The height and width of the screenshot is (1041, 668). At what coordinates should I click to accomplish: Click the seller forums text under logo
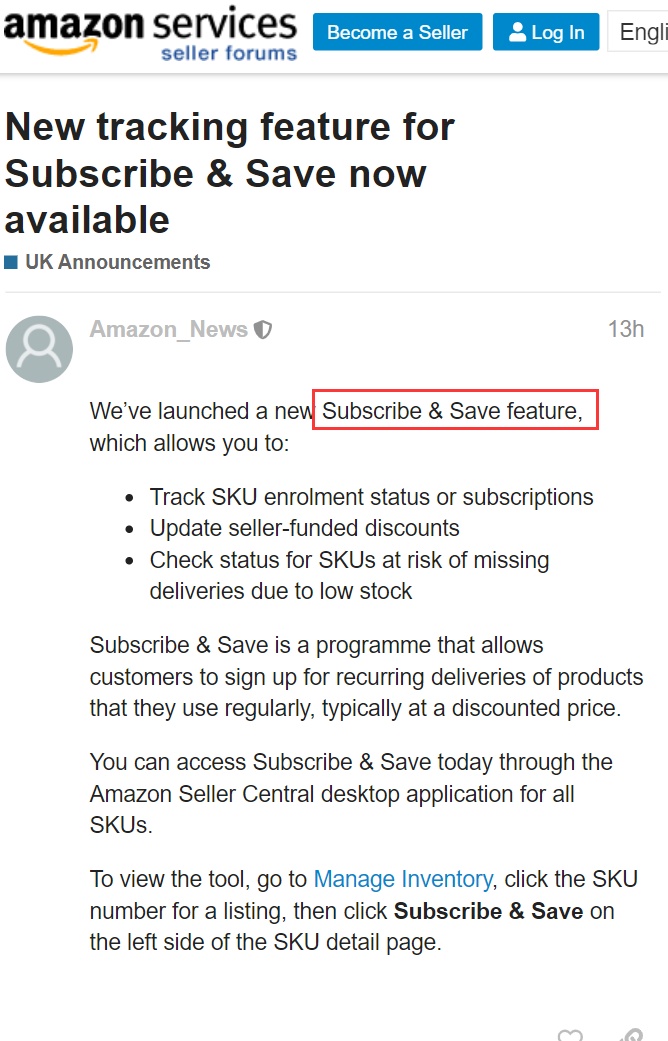click(x=228, y=53)
